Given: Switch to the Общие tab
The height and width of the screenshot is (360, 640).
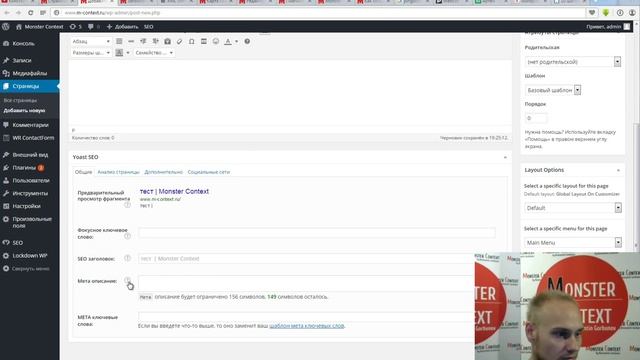Looking at the screenshot, I should (x=83, y=172).
